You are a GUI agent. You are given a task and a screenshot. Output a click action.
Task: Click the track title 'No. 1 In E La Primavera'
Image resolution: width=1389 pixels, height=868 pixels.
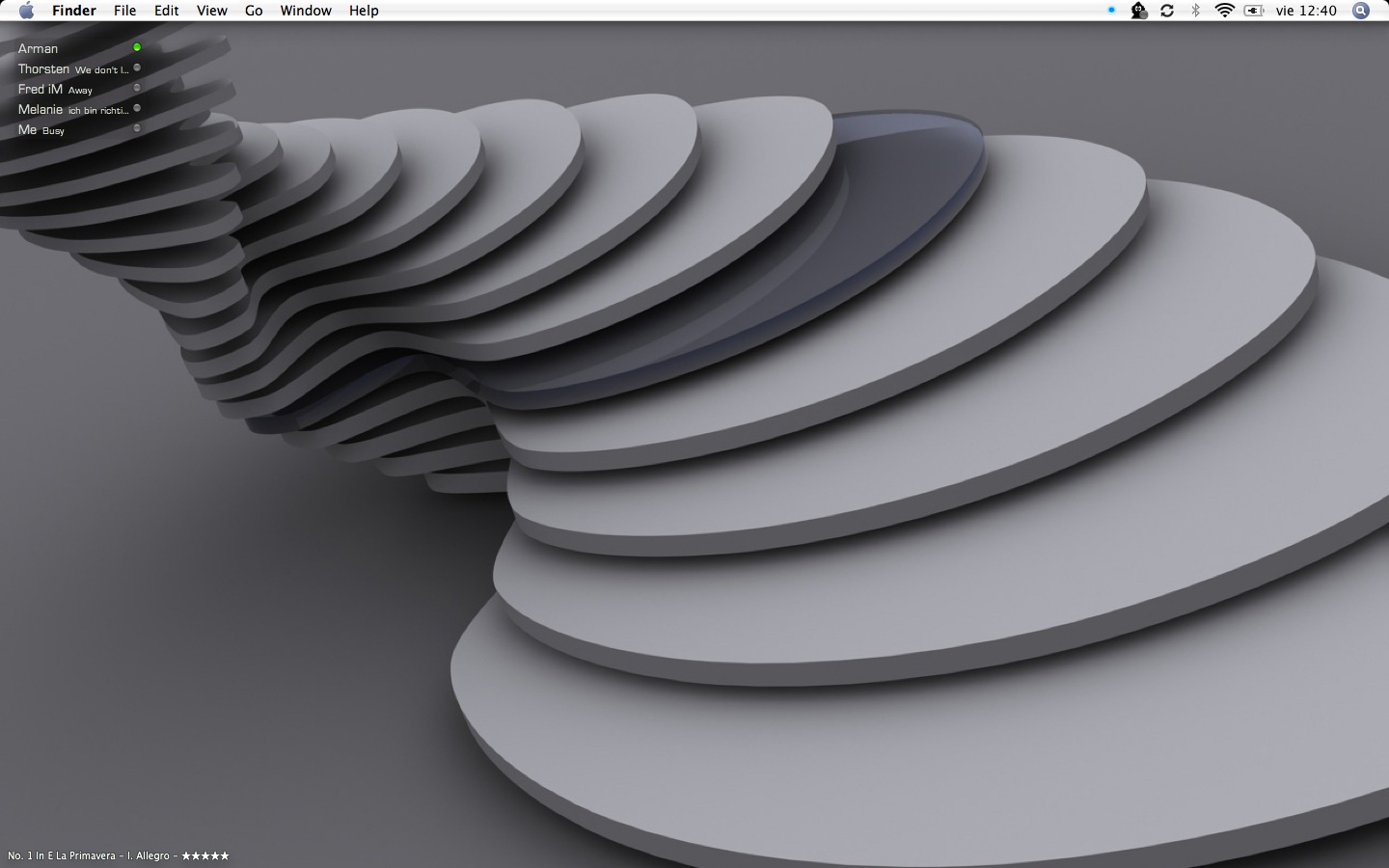(x=62, y=855)
